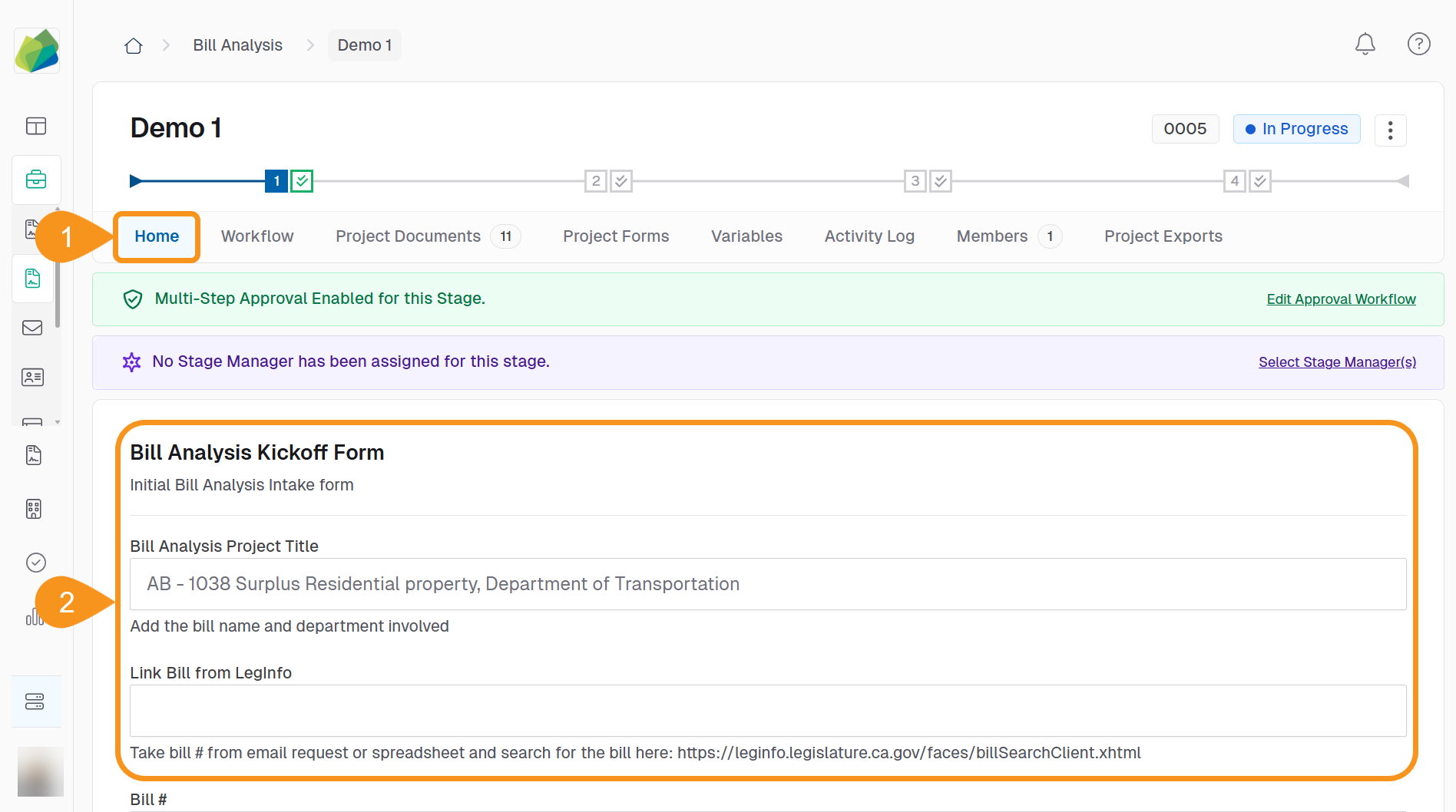The height and width of the screenshot is (812, 1456).
Task: Open the database servers icon in sidebar
Action: click(36, 701)
